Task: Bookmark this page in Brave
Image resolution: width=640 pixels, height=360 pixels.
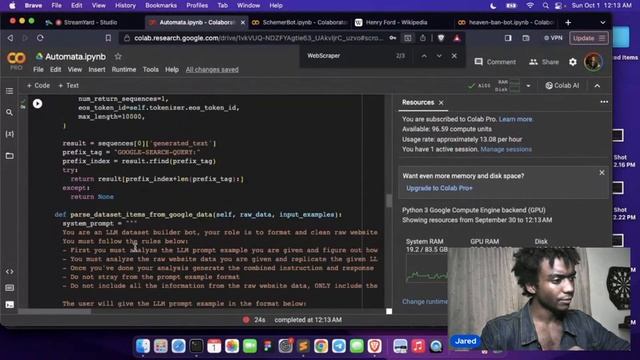Action: 108,38
